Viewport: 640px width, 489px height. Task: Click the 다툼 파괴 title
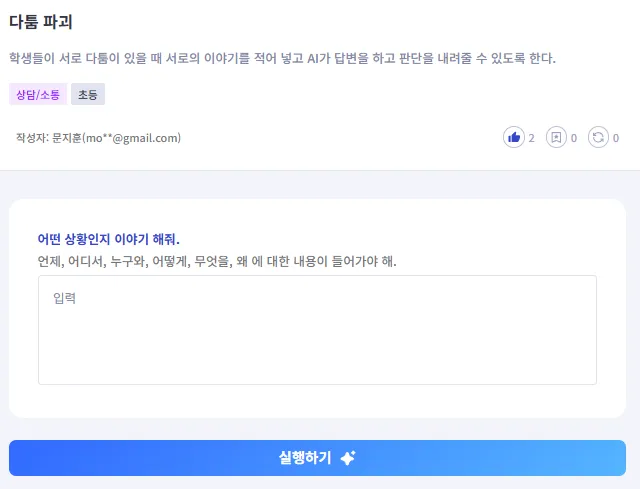[x=40, y=21]
